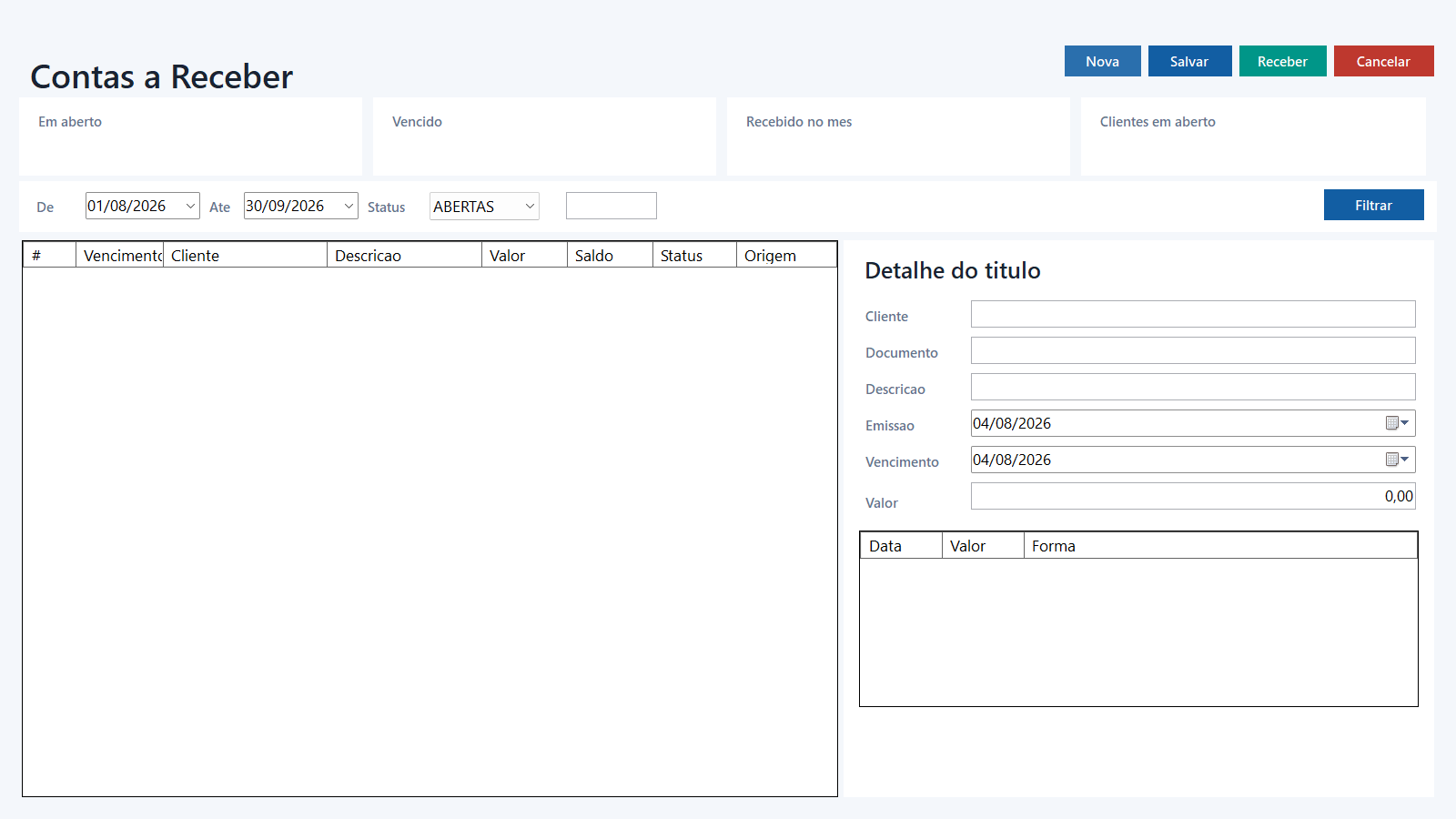Sort by Descricao column header in main grid
The image size is (1456, 819).
pos(405,255)
